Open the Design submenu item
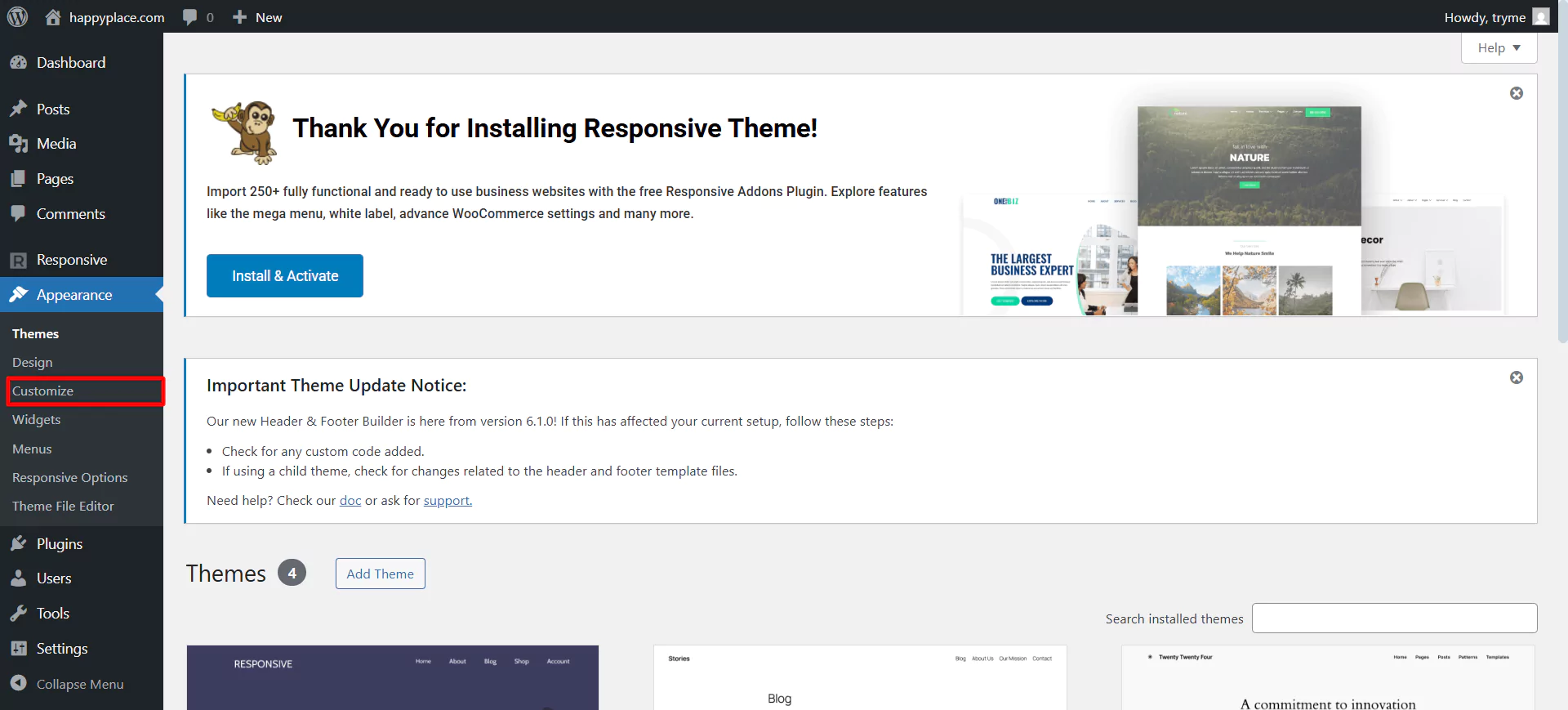The height and width of the screenshot is (710, 1568). 33,362
